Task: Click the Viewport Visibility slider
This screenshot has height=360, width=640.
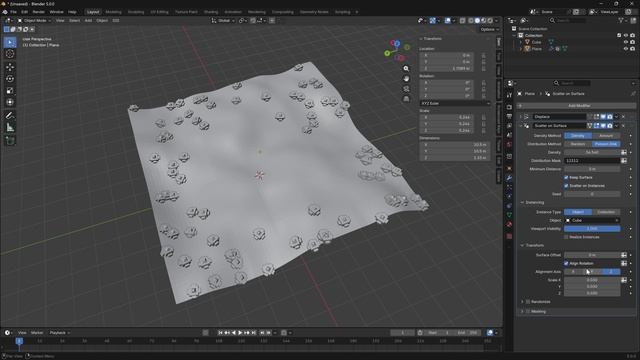Action: point(592,229)
